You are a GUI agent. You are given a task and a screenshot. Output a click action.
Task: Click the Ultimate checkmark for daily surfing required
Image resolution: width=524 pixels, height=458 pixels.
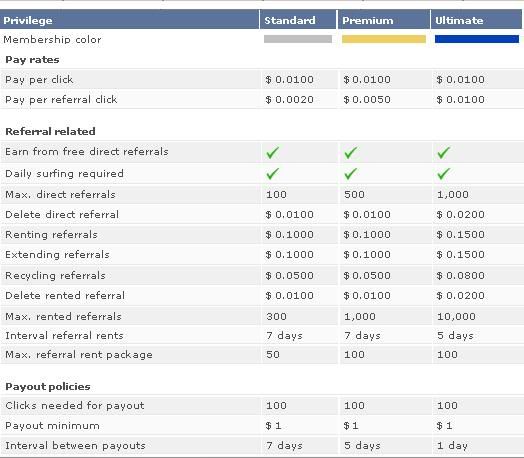[x=443, y=174]
